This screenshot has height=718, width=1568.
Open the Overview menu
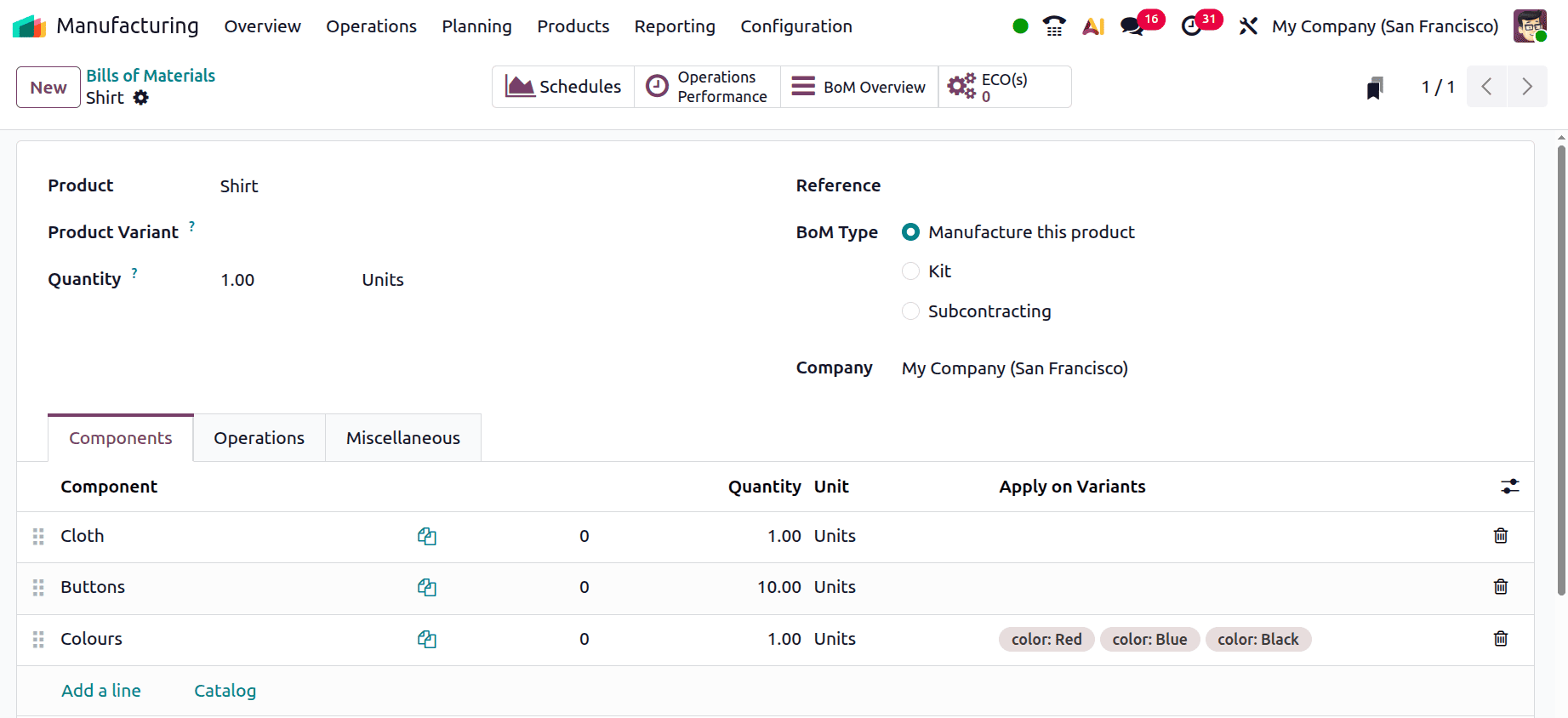click(262, 26)
